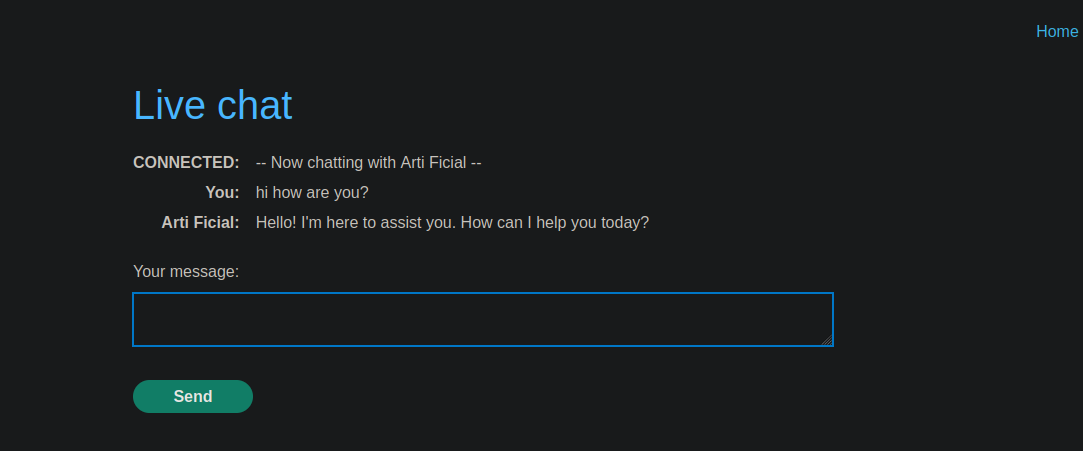Viewport: 1083px width, 451px height.
Task: Click the bold "Arti Ficial:" sender label
Action: click(200, 222)
